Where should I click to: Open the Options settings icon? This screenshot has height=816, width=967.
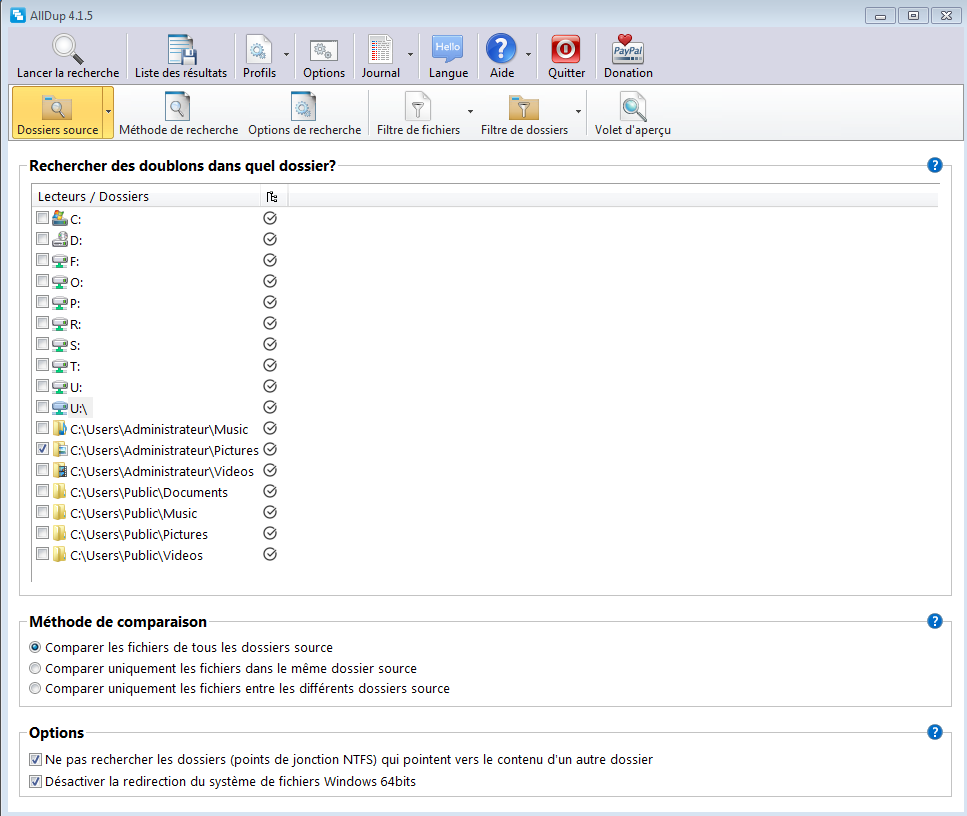pos(323,49)
